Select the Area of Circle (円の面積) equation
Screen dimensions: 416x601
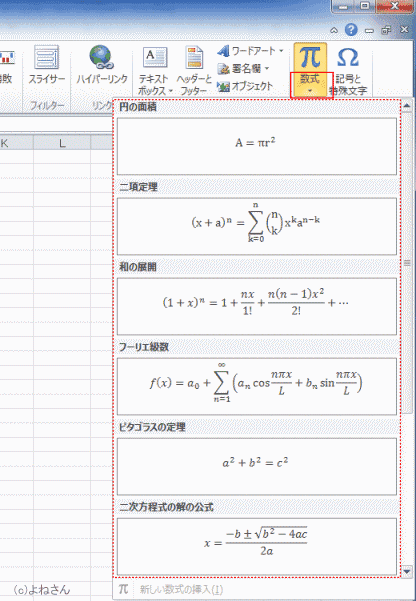pyautogui.click(x=257, y=146)
